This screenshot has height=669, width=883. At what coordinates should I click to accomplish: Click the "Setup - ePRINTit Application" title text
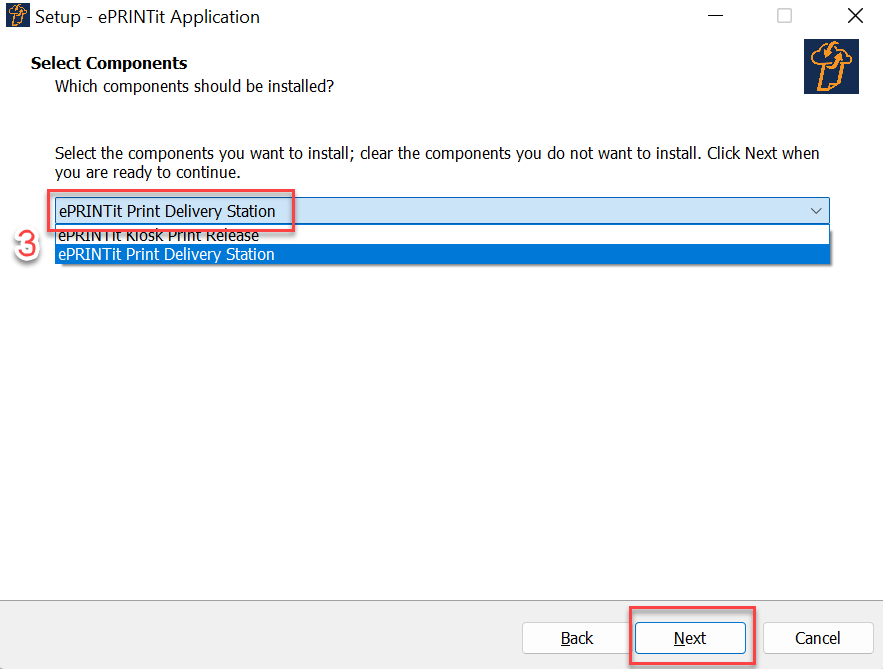click(x=147, y=17)
